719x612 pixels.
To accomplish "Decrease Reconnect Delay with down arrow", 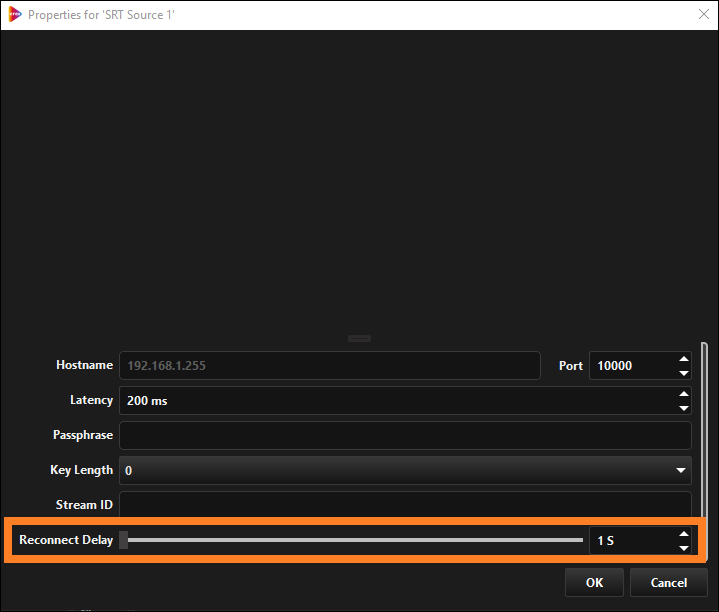I will [x=684, y=548].
